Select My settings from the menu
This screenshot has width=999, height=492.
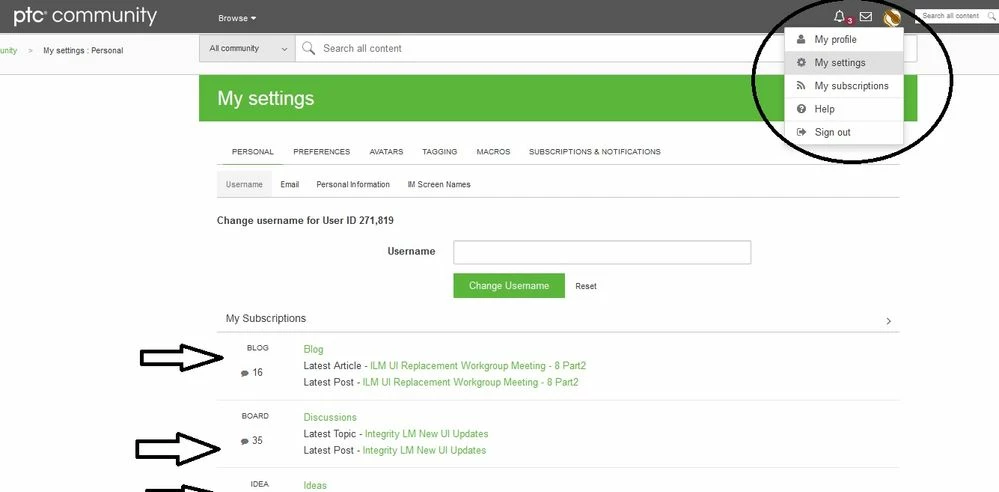[x=844, y=62]
